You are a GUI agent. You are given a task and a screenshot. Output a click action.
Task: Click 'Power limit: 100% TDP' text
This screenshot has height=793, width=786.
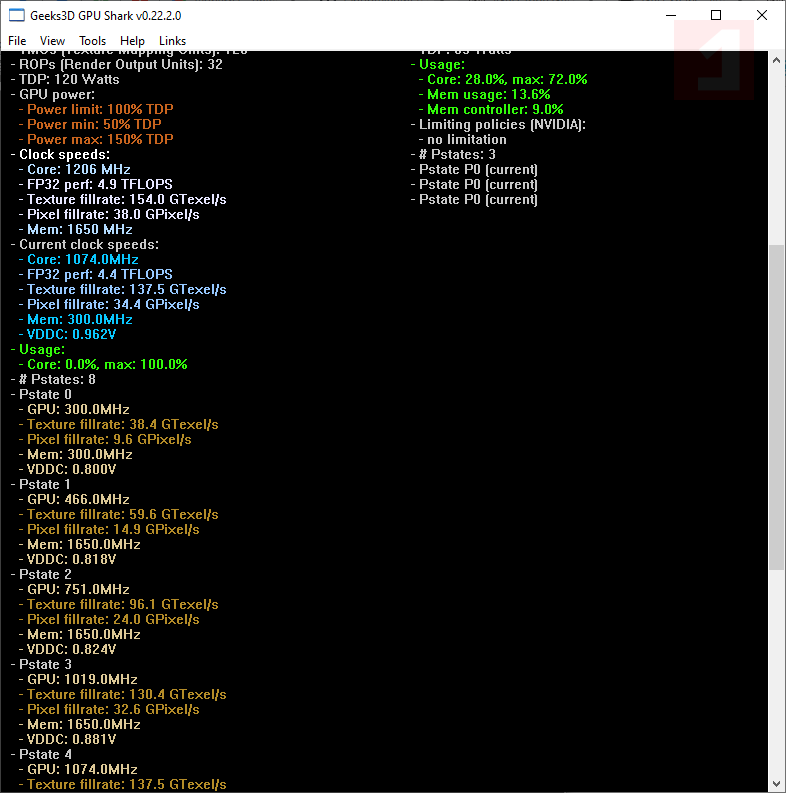point(96,109)
